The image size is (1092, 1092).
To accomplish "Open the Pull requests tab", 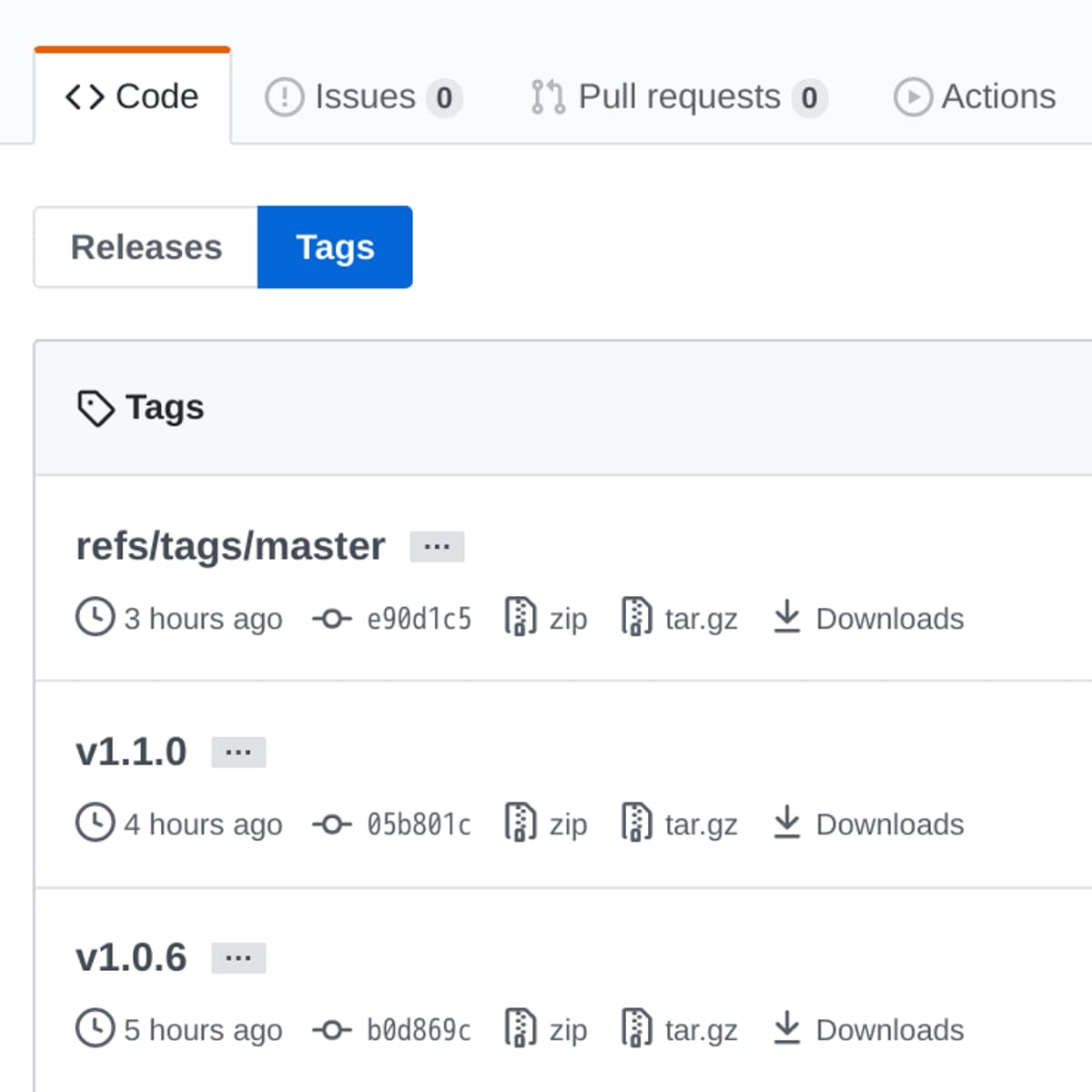I will 678,96.
